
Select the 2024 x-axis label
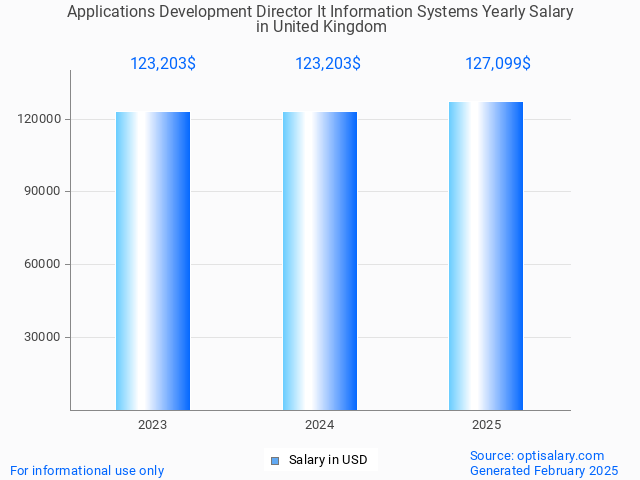[x=320, y=425]
